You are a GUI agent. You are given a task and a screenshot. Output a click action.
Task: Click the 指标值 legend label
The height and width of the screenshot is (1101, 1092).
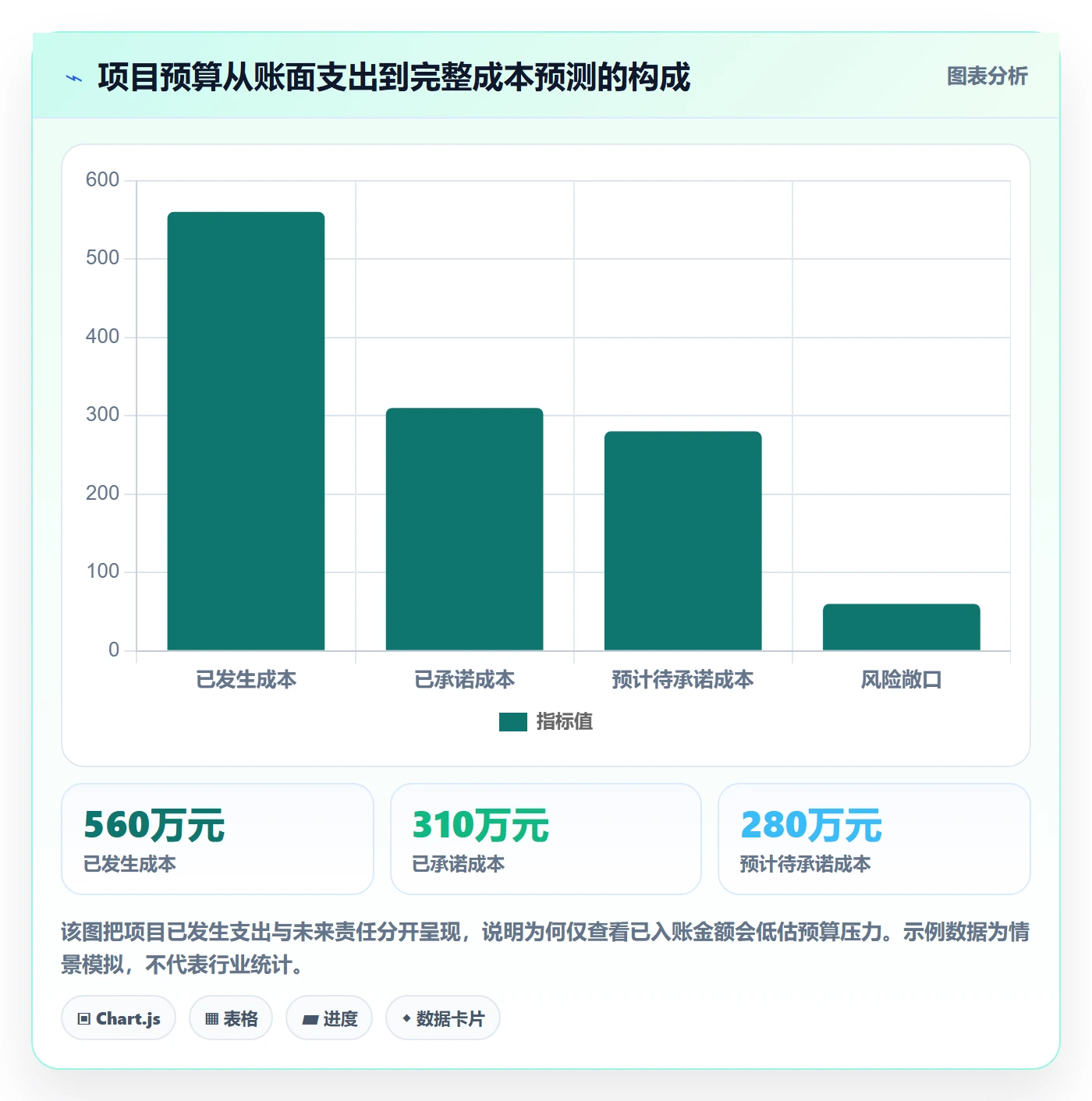(x=565, y=722)
